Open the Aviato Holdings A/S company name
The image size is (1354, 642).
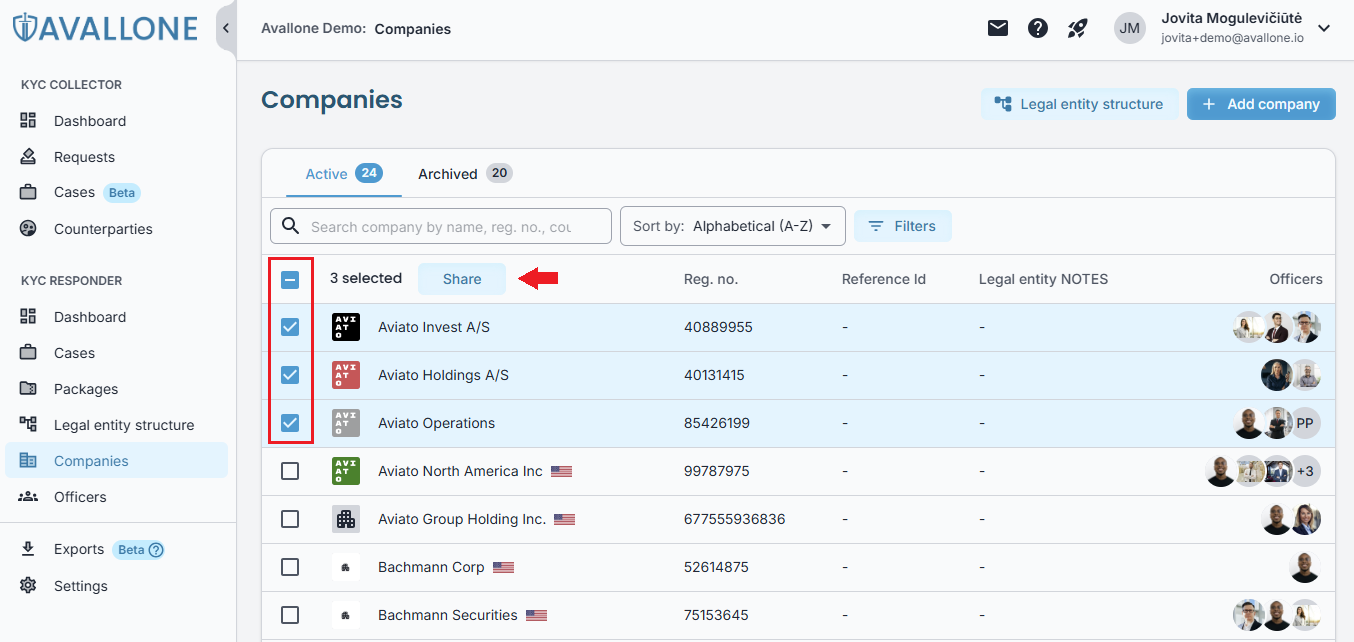[443, 375]
